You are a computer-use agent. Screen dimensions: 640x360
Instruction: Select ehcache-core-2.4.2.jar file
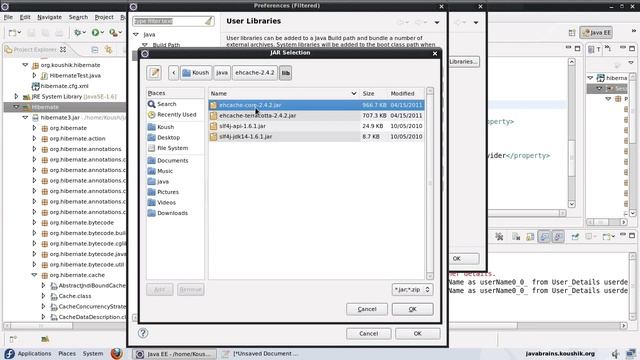pyautogui.click(x=316, y=105)
